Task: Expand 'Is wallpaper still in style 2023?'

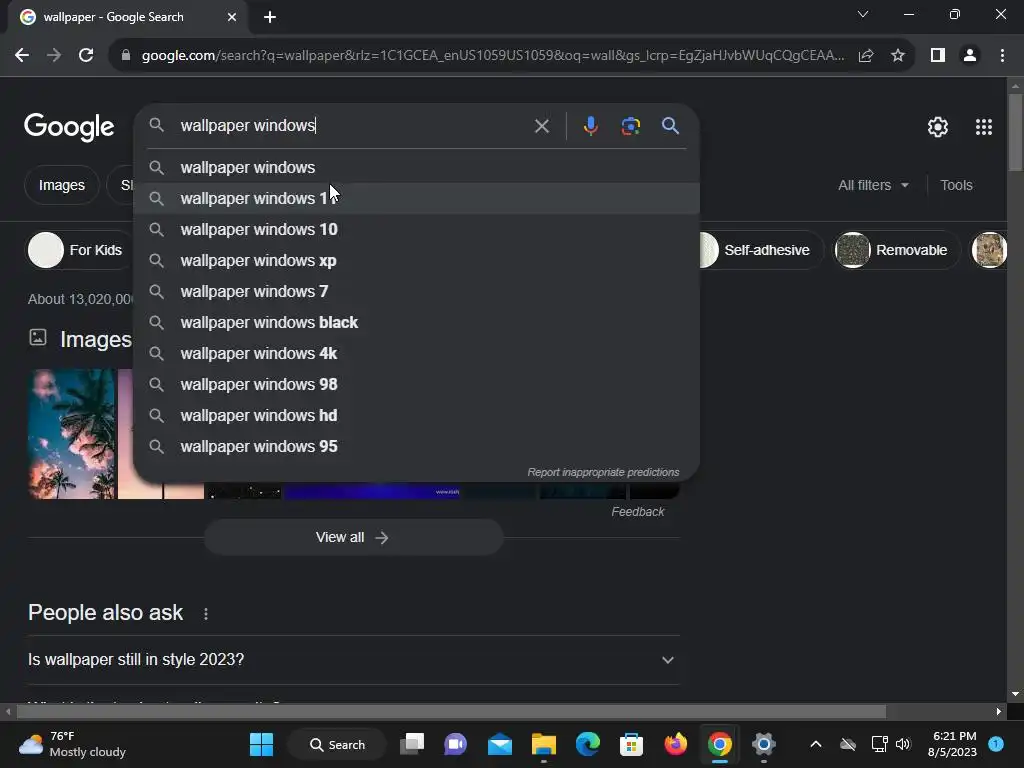Action: [353, 660]
